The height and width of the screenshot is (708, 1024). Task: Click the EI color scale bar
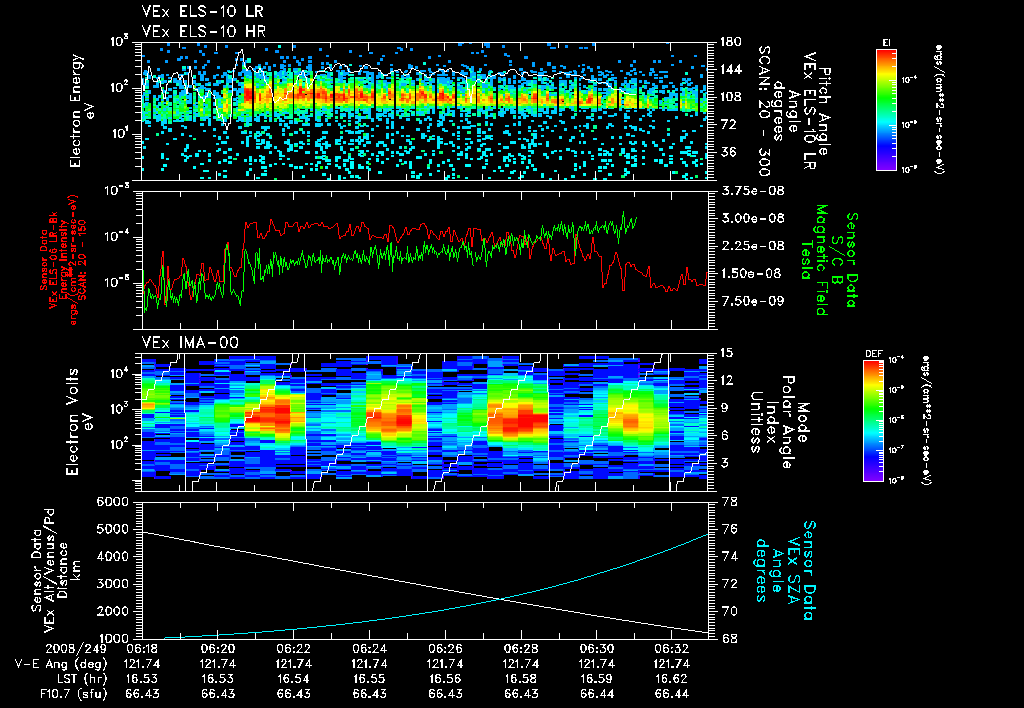tap(886, 109)
